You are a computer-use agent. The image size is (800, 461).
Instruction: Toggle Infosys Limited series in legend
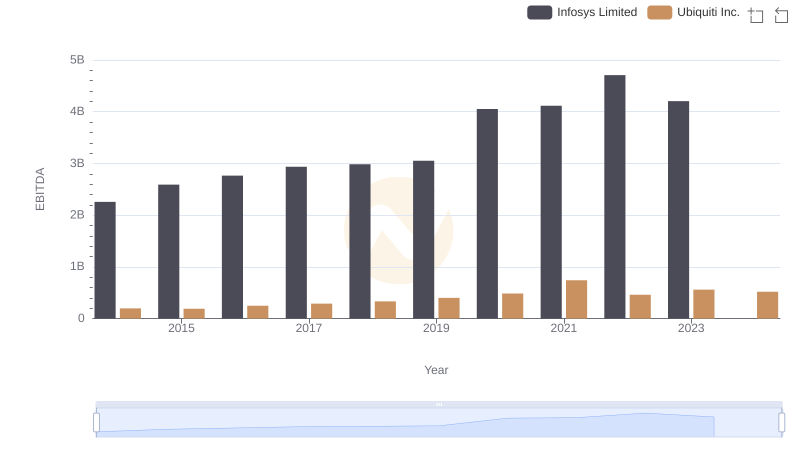click(582, 12)
